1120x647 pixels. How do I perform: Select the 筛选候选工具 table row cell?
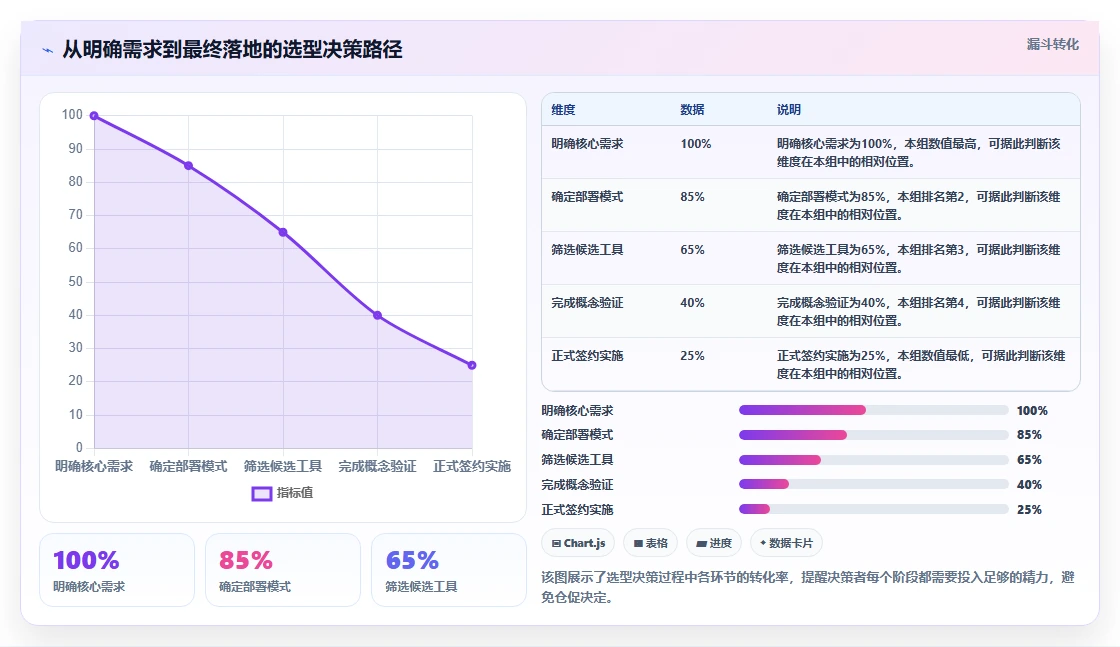click(x=587, y=249)
